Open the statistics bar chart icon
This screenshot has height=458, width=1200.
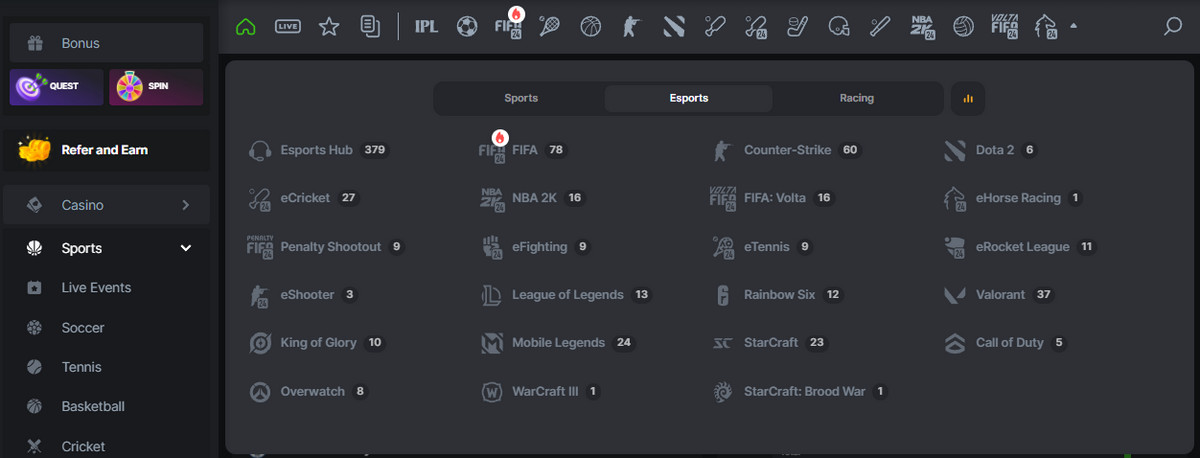[967, 98]
